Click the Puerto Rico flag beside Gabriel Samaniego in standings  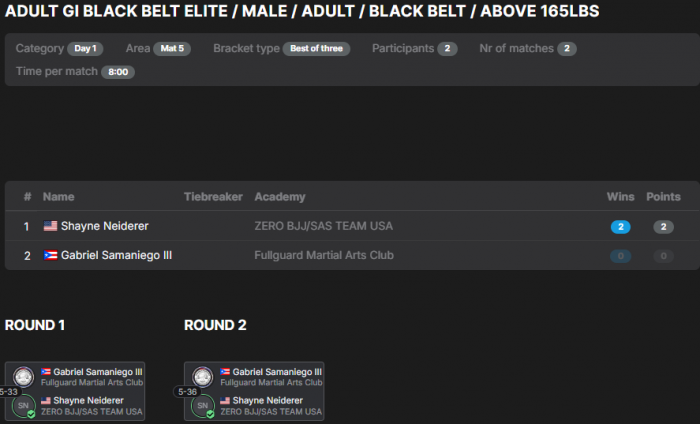[x=50, y=256]
